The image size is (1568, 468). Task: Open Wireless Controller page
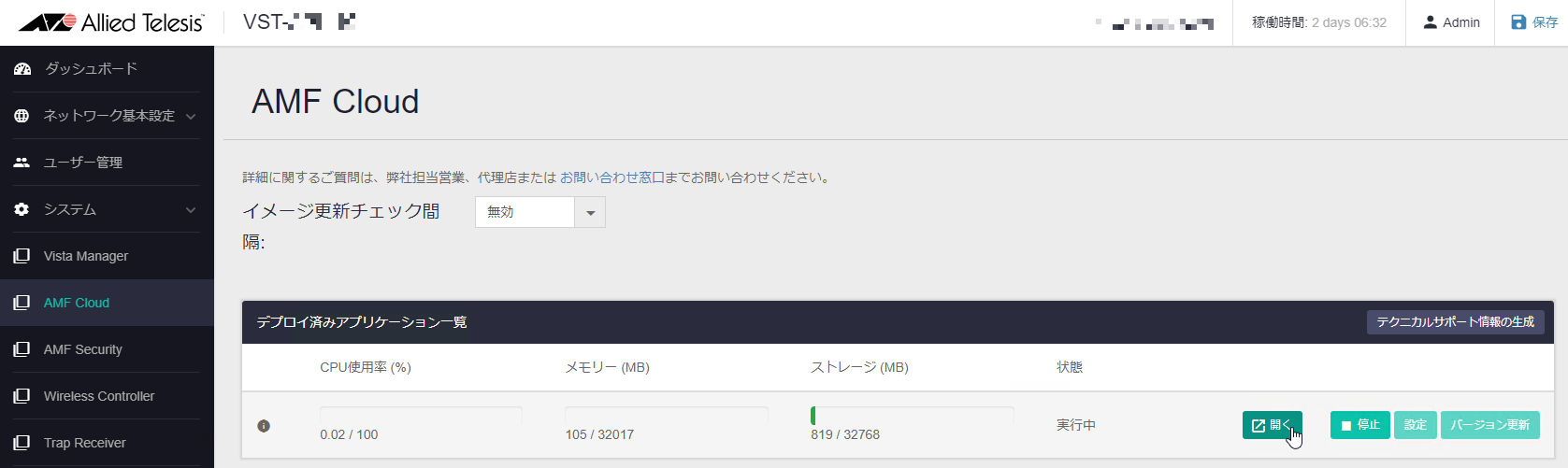click(x=99, y=396)
